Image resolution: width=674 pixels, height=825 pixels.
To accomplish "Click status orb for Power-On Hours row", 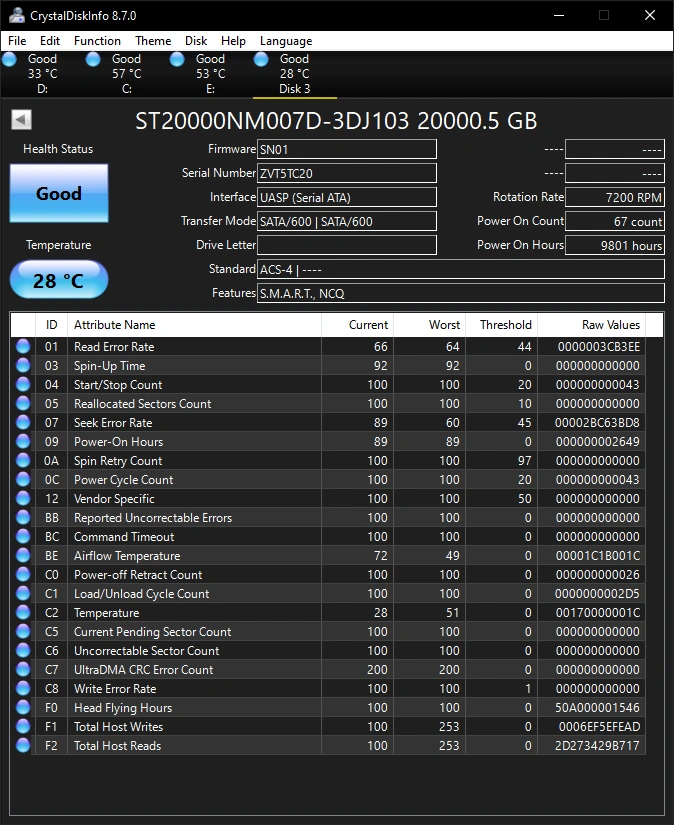I will point(23,441).
